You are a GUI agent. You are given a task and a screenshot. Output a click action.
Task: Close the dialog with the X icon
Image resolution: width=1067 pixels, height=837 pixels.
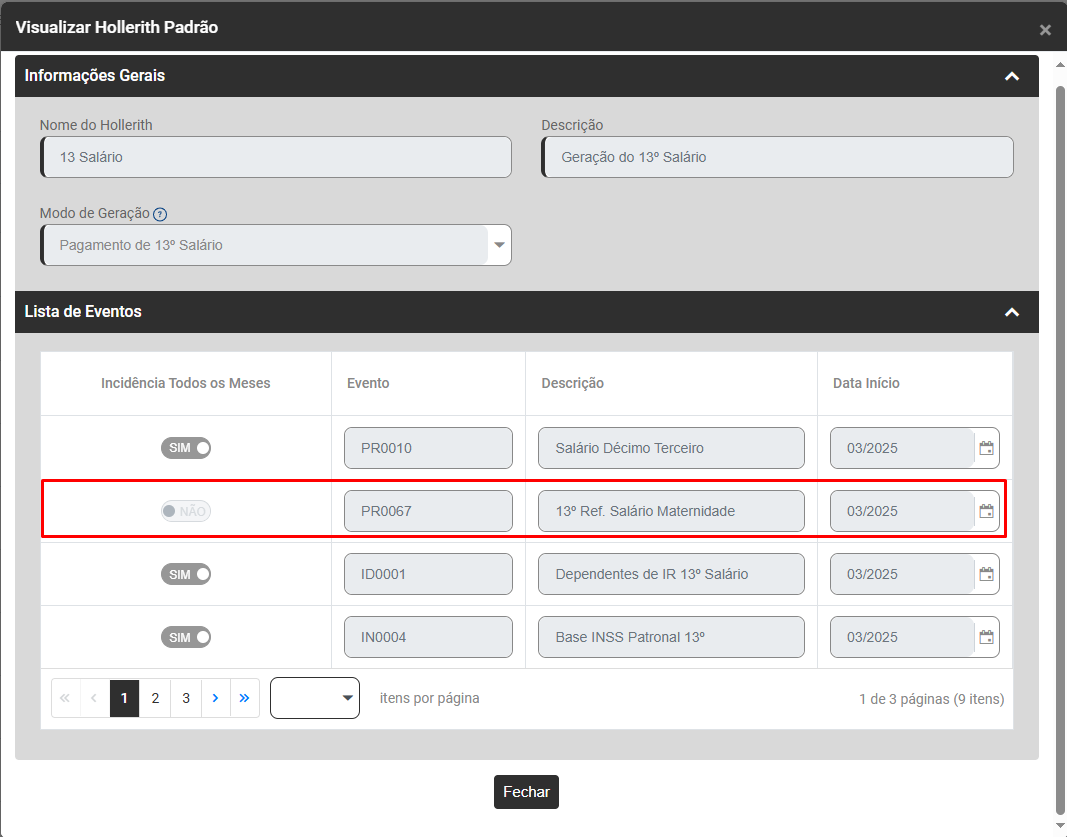[1045, 30]
